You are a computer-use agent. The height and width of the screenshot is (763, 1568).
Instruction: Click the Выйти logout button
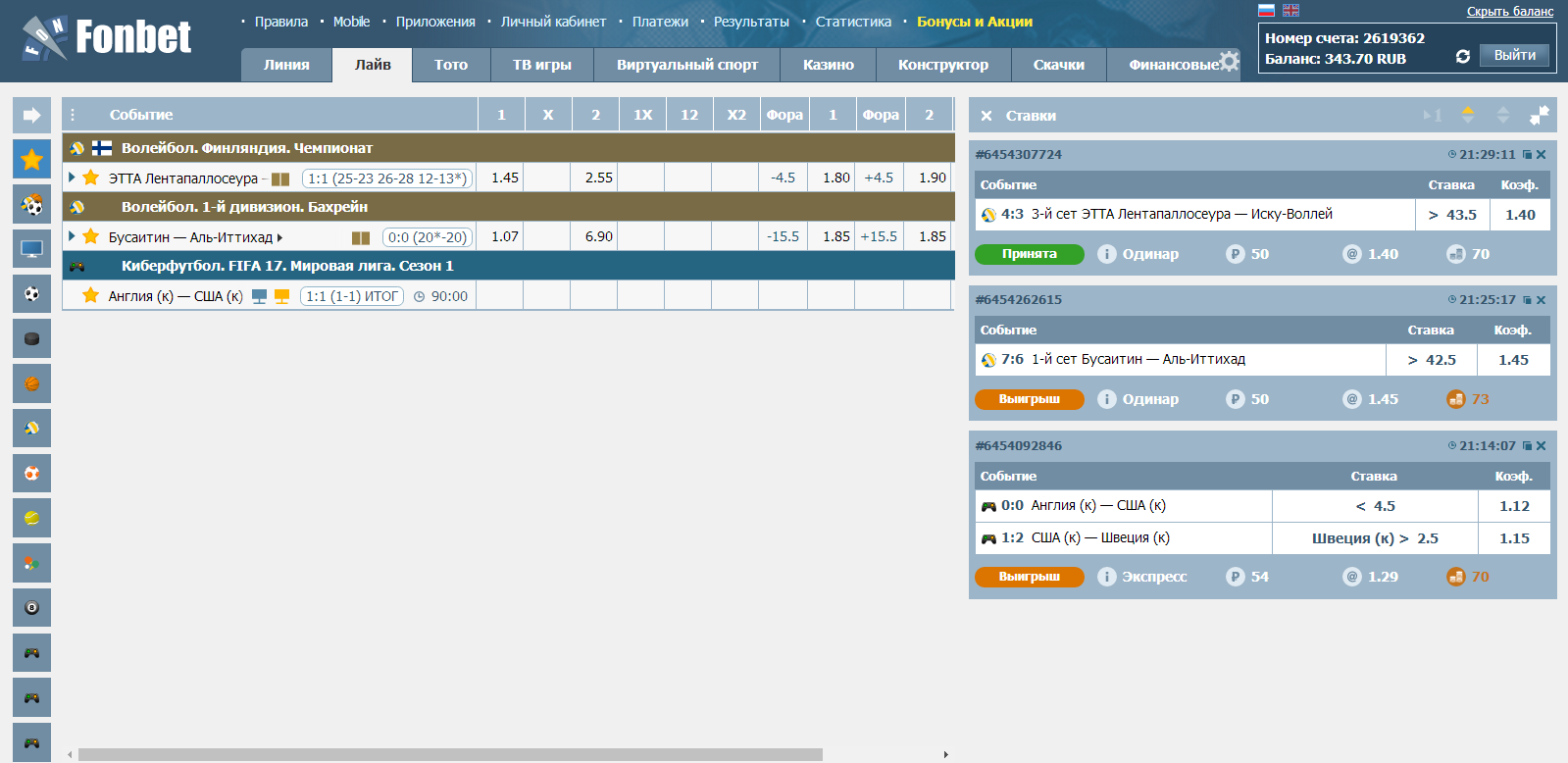point(1515,55)
